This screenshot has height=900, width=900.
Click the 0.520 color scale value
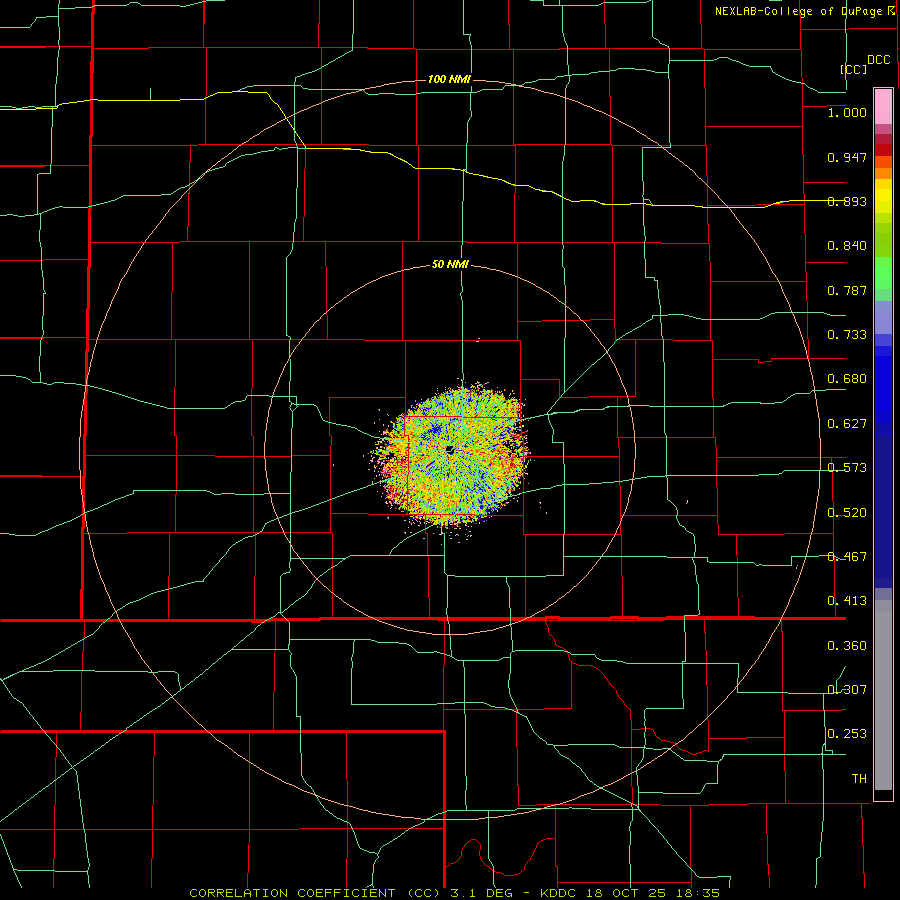tap(847, 513)
